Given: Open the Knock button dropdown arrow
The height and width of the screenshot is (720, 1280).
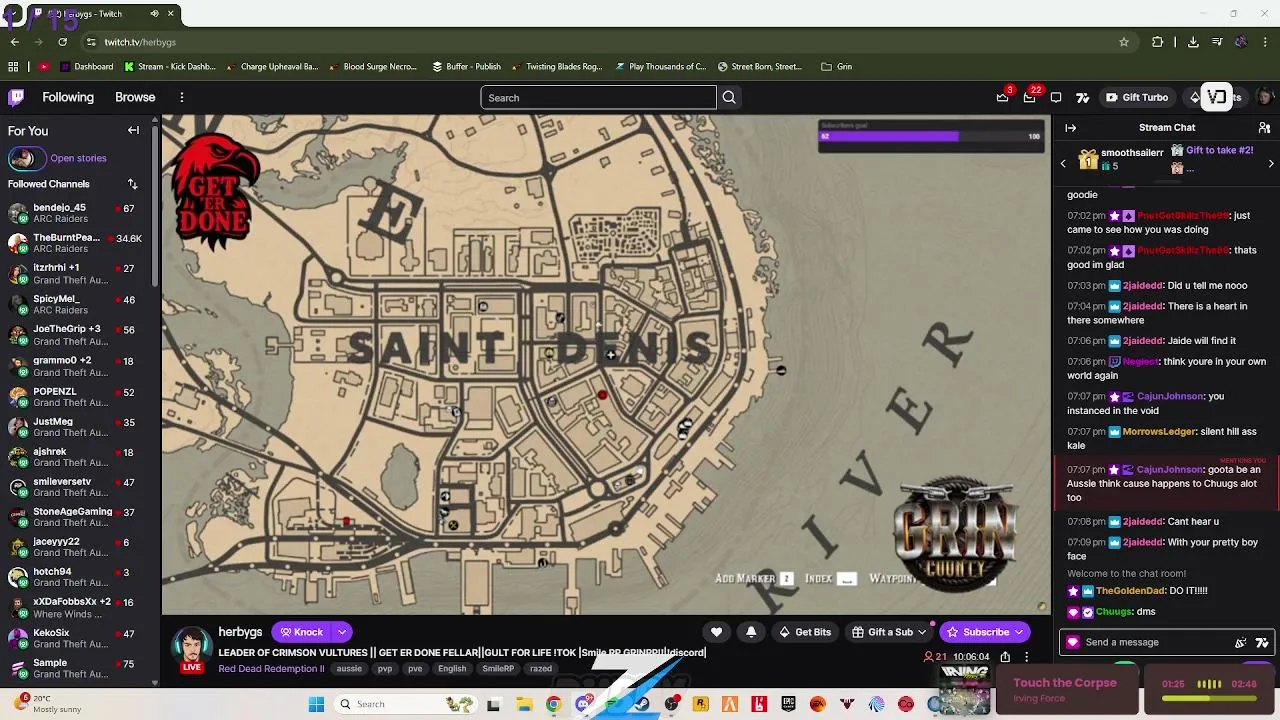Looking at the screenshot, I should pos(342,632).
